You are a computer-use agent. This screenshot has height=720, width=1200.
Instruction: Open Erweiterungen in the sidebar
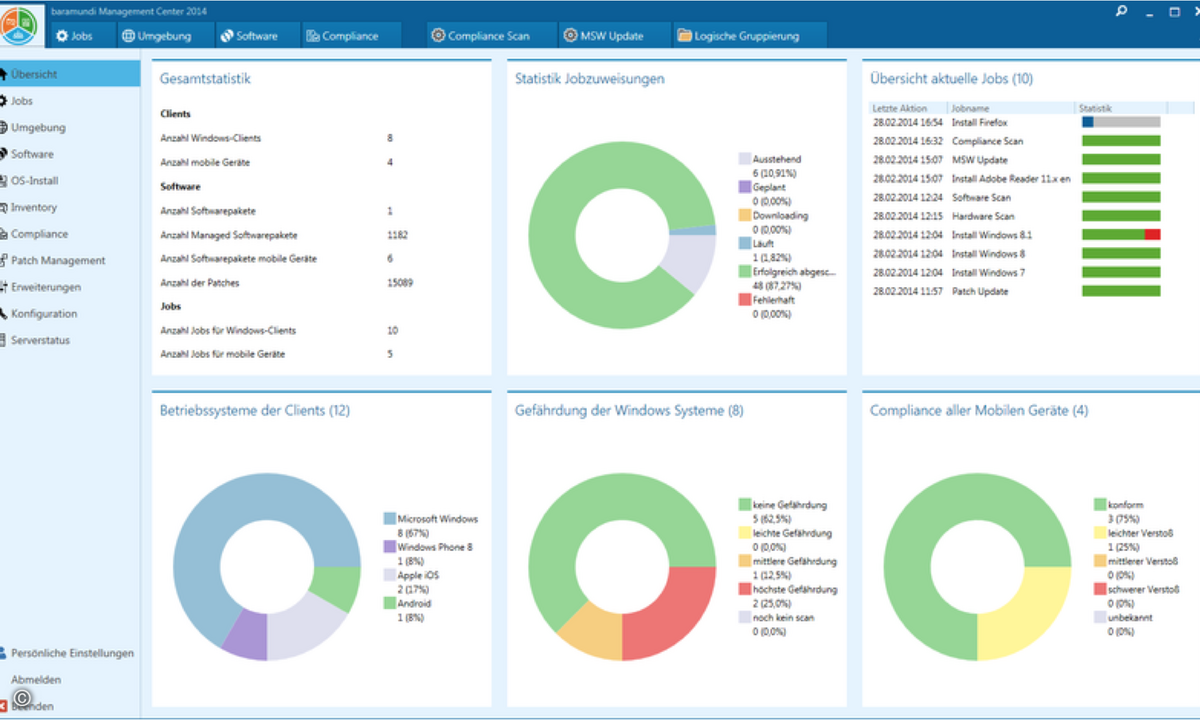[70, 287]
